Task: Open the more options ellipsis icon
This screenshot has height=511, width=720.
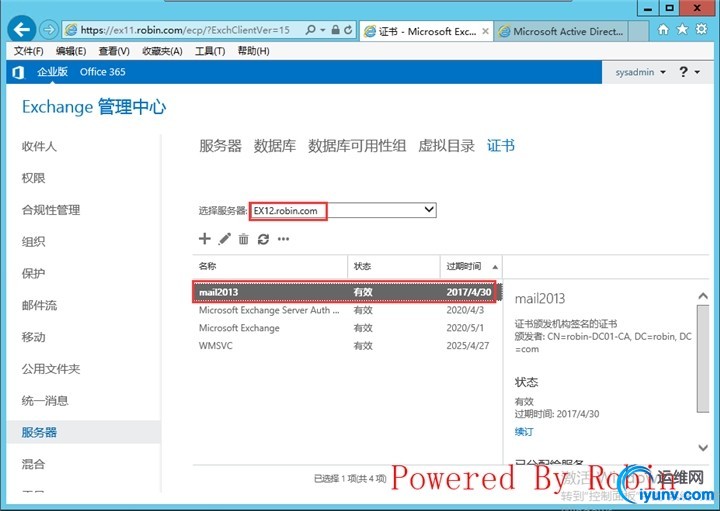Action: coord(283,239)
